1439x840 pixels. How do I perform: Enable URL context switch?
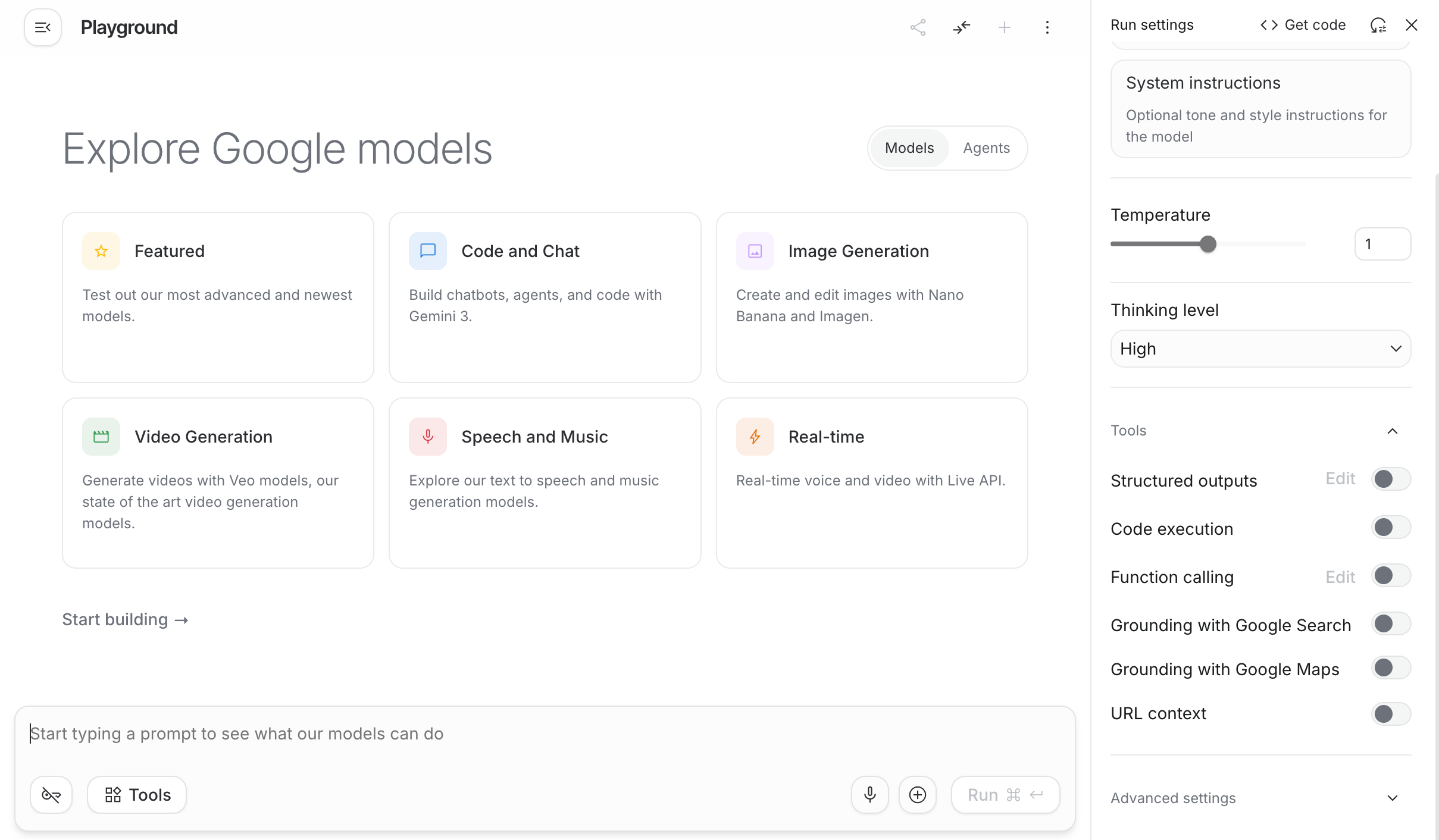[1391, 714]
